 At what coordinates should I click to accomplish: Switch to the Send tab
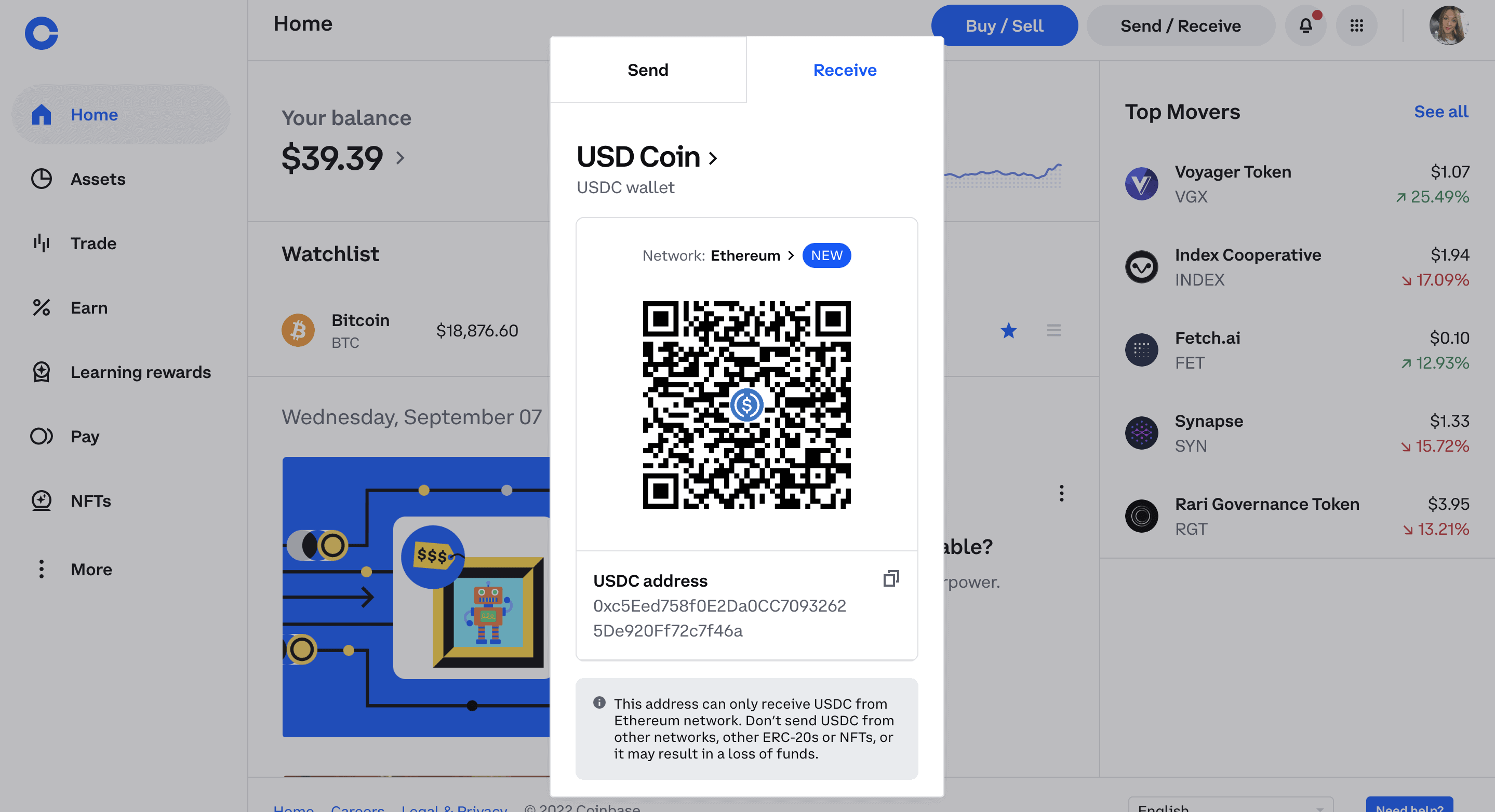coord(648,68)
